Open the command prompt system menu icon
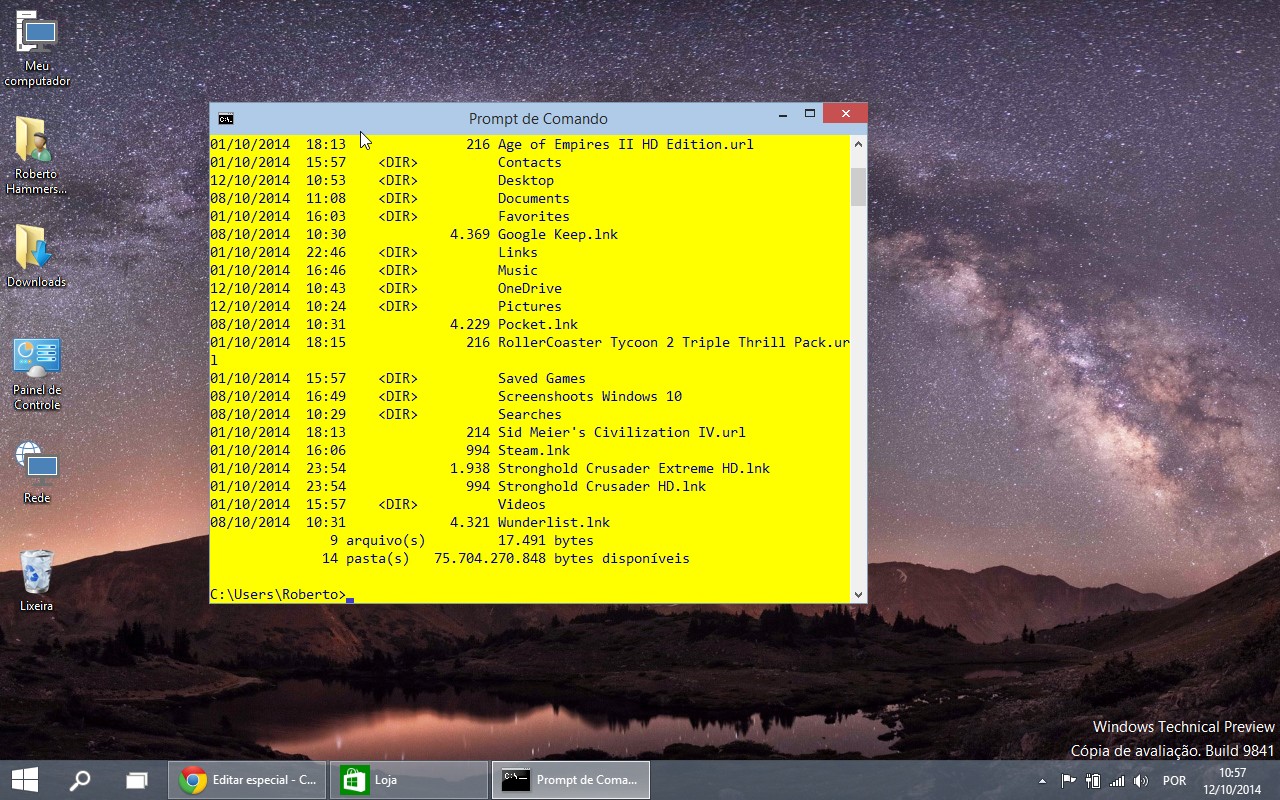The height and width of the screenshot is (800, 1280). [x=226, y=119]
